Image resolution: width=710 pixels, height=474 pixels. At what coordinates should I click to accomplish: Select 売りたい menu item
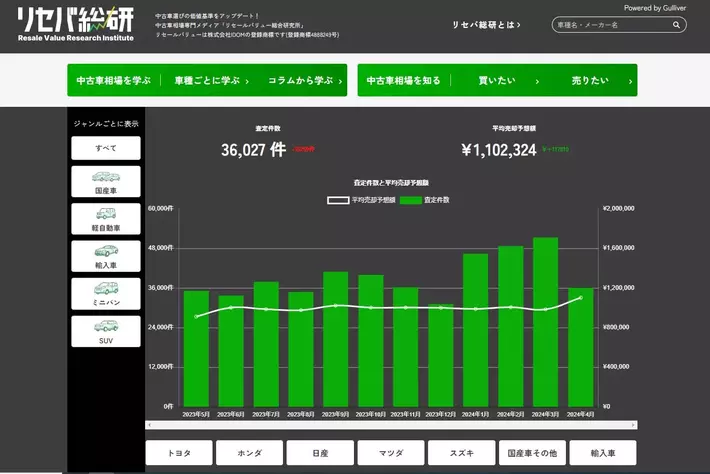590,81
